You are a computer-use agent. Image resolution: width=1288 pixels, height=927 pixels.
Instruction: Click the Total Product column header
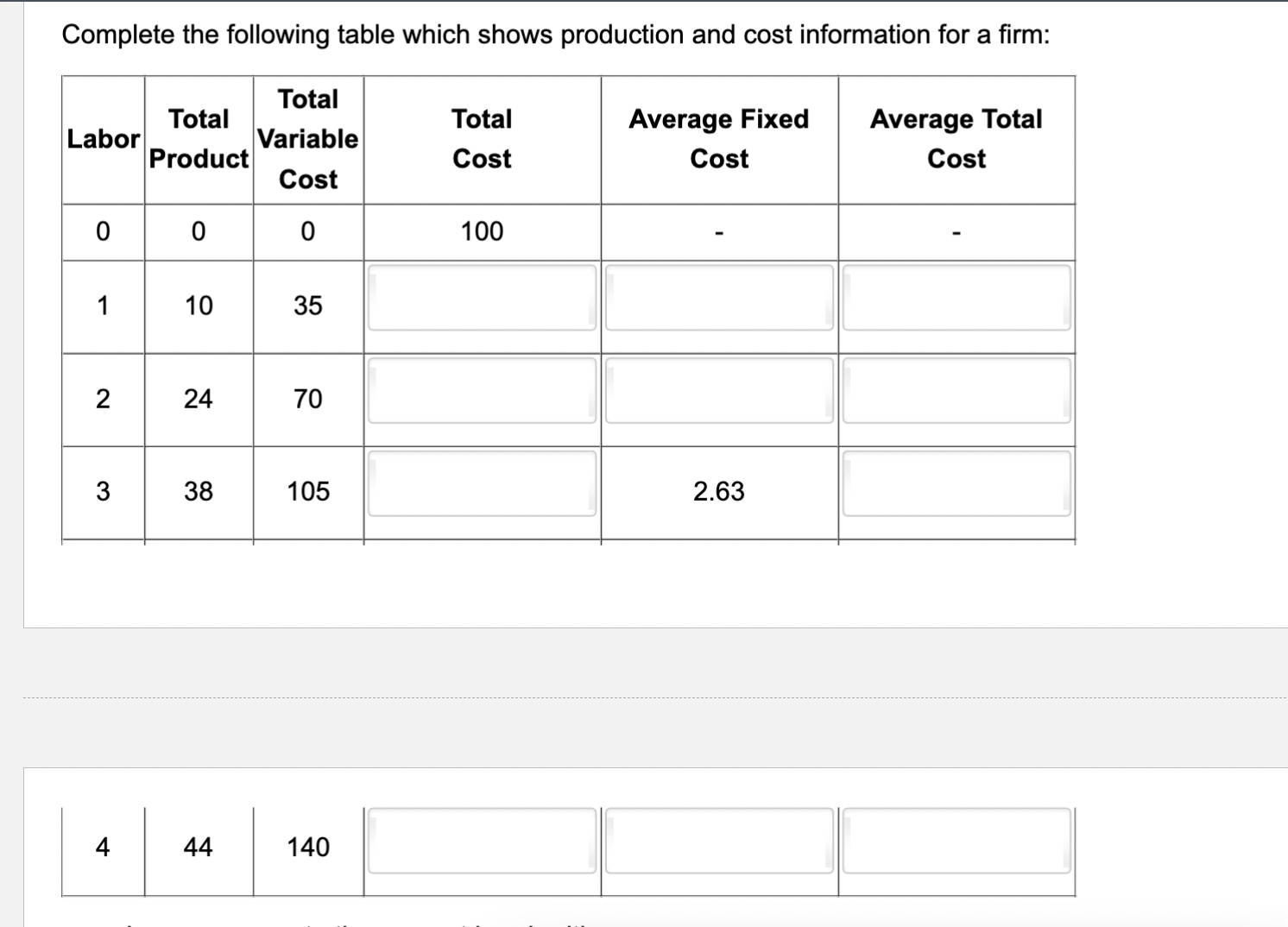[198, 139]
